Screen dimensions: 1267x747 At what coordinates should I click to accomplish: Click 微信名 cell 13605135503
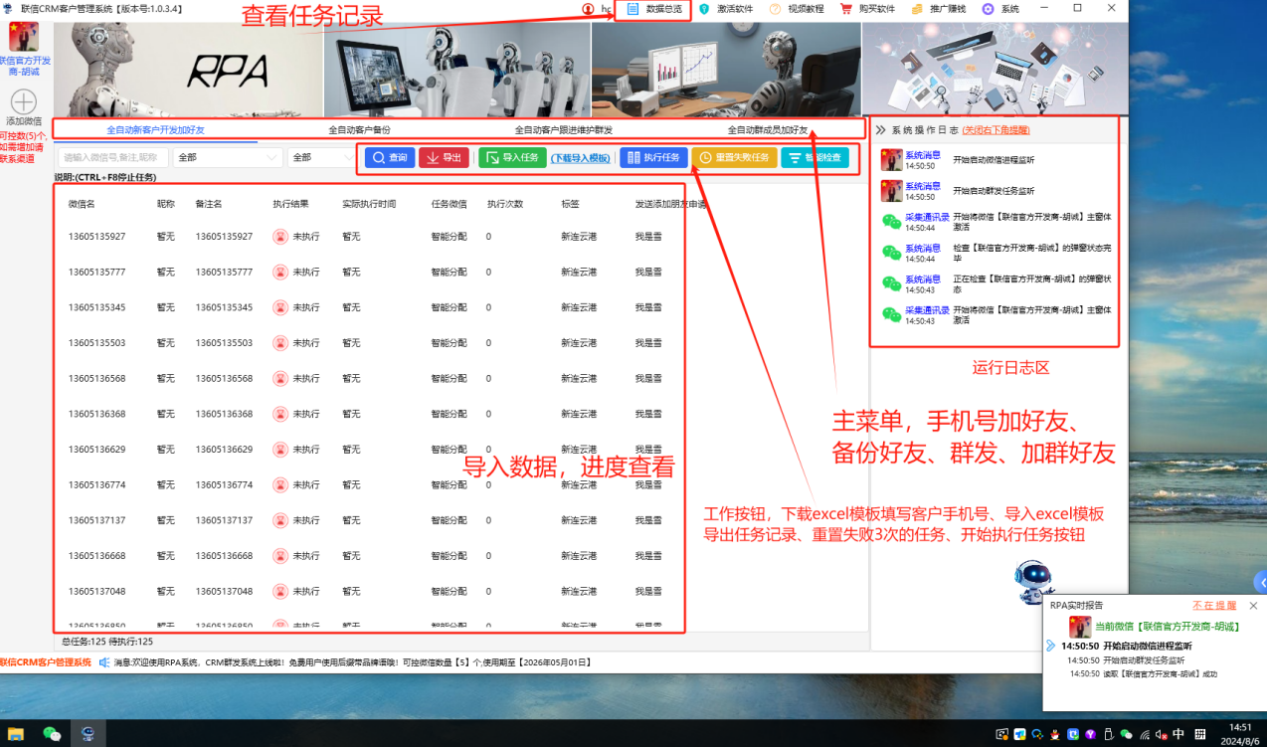(x=97, y=343)
